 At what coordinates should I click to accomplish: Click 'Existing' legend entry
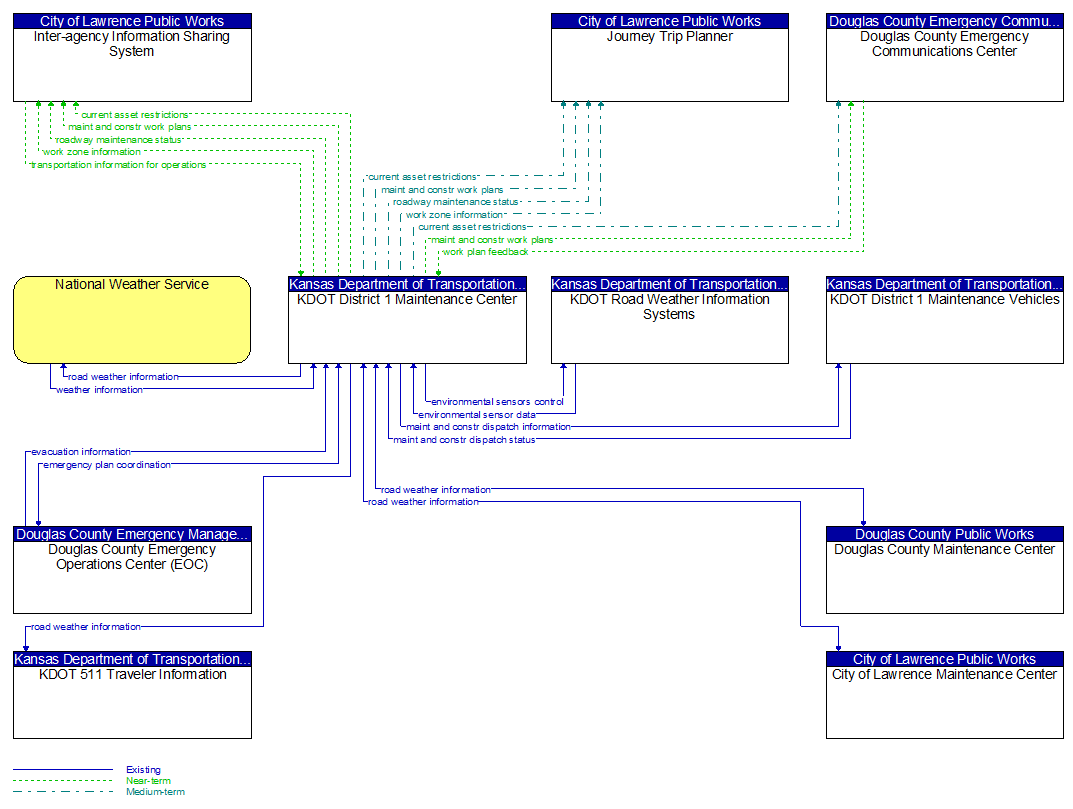point(143,770)
